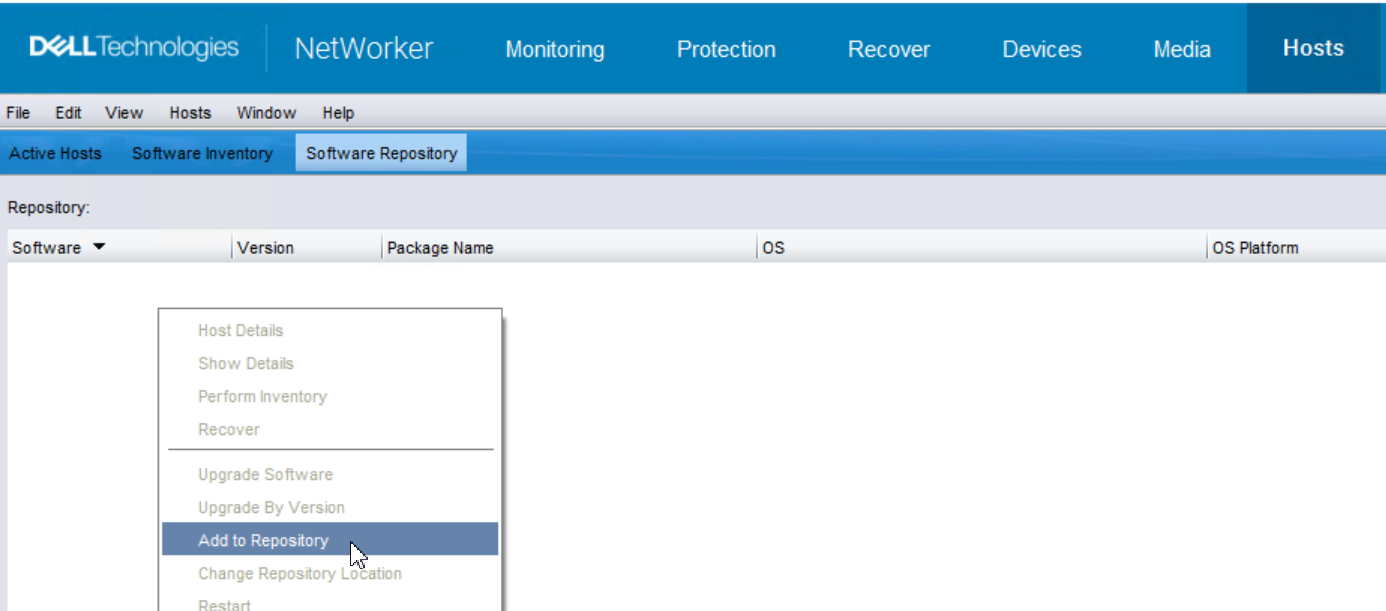Screen dimensions: 1386x611
Task: Open the Protection section
Action: point(726,49)
